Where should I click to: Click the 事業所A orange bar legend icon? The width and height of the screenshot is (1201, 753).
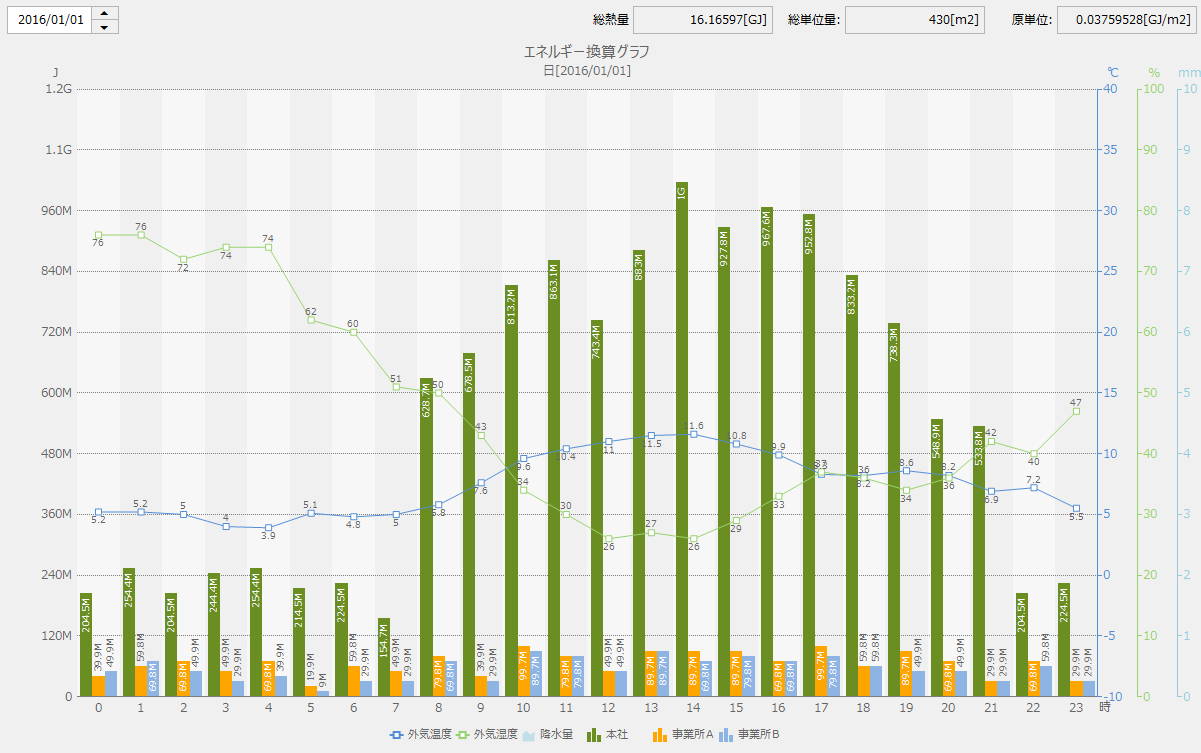pyautogui.click(x=660, y=735)
